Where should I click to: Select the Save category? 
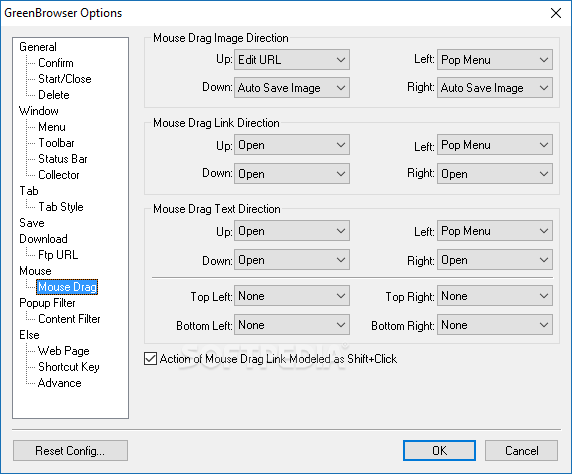click(32, 223)
